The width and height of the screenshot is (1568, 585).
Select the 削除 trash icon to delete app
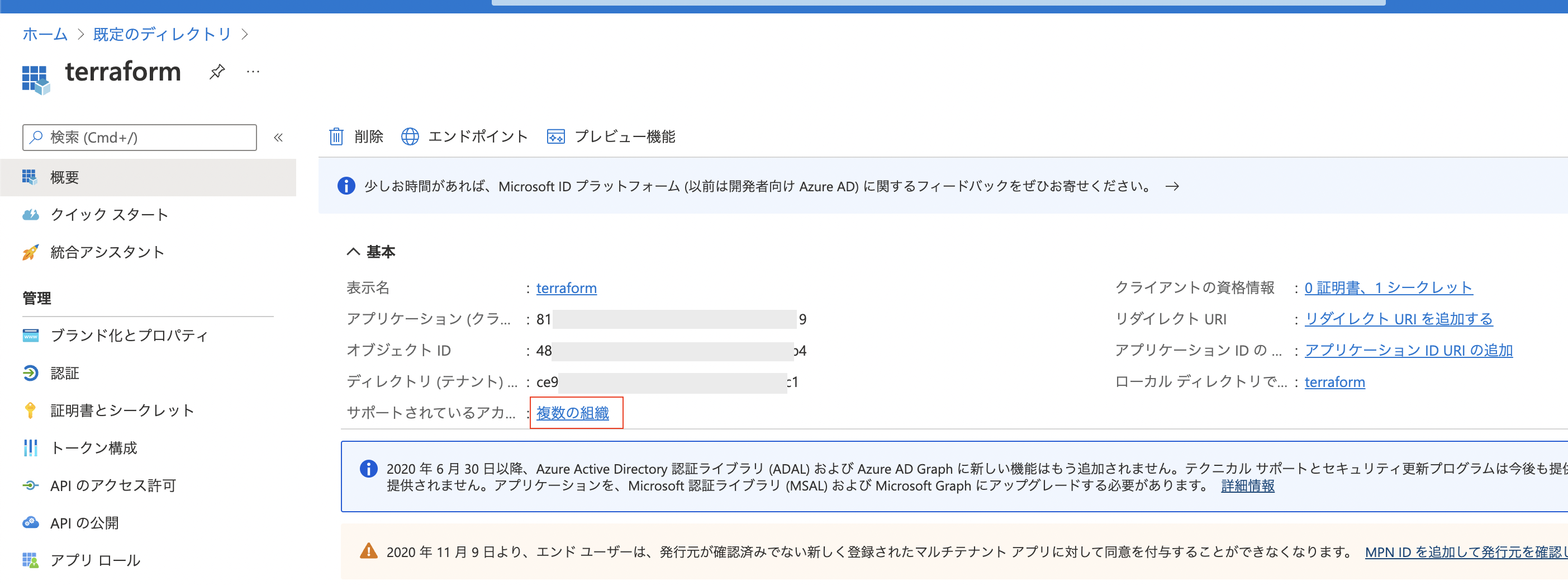[x=337, y=136]
